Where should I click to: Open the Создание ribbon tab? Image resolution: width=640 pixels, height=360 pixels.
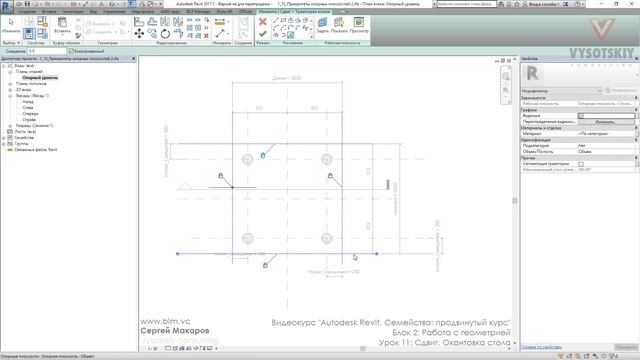(x=27, y=11)
